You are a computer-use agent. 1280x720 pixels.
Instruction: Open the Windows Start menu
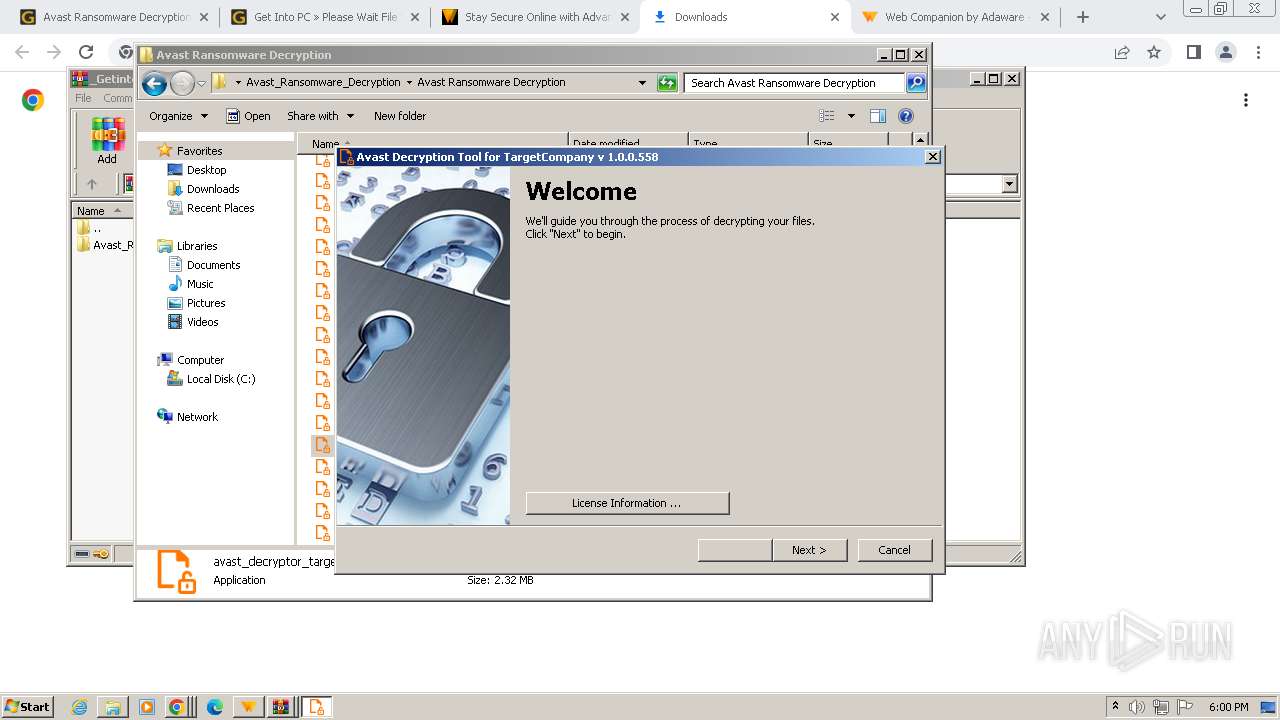click(27, 707)
